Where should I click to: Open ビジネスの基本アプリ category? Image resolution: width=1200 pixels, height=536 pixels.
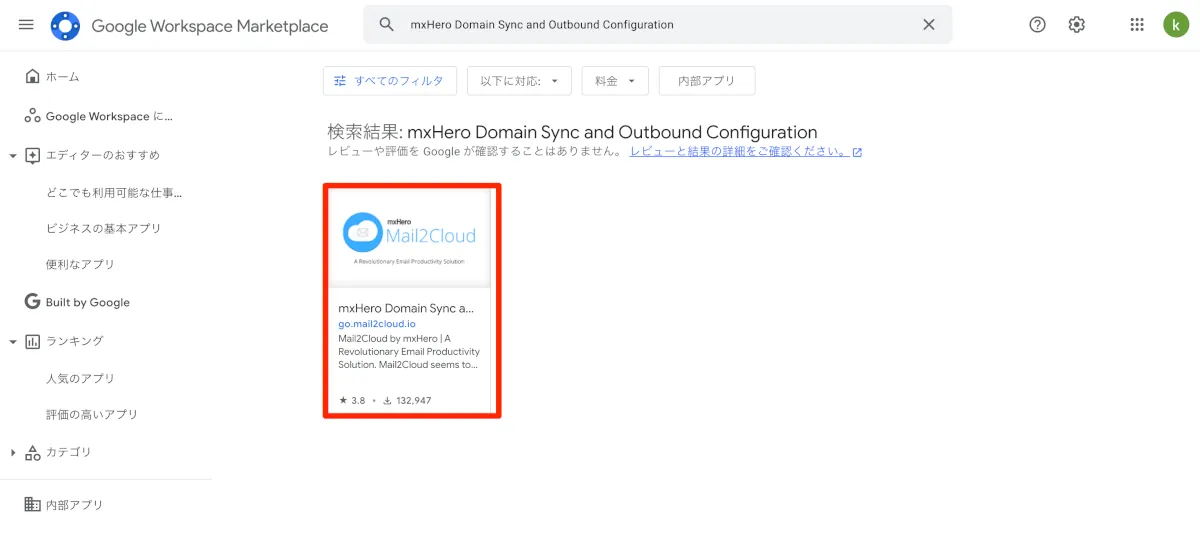[103, 228]
